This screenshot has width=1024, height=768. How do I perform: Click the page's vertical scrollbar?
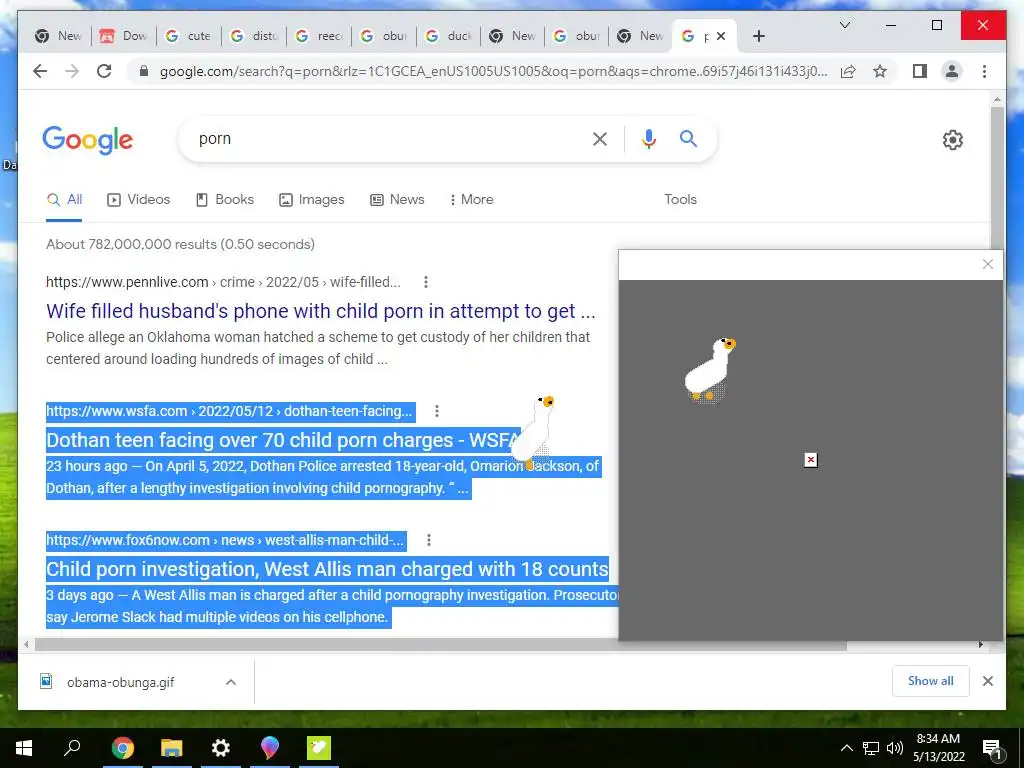coord(997,176)
